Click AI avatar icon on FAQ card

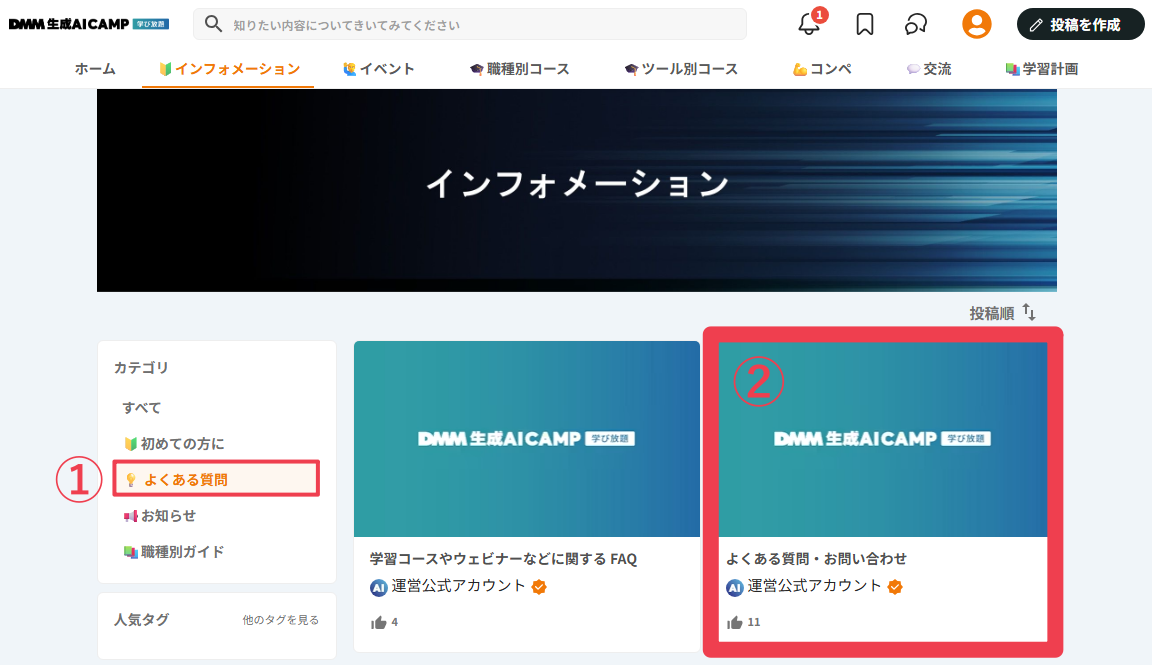pos(378,587)
